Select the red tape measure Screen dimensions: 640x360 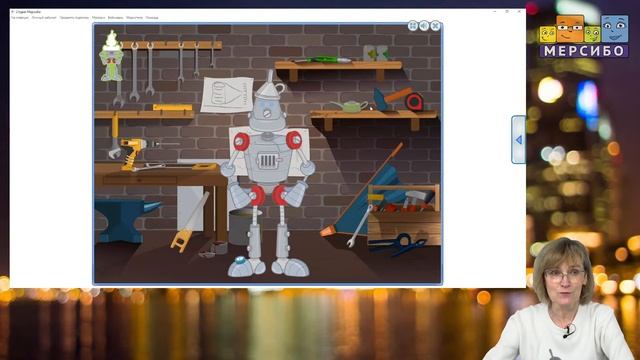414,102
